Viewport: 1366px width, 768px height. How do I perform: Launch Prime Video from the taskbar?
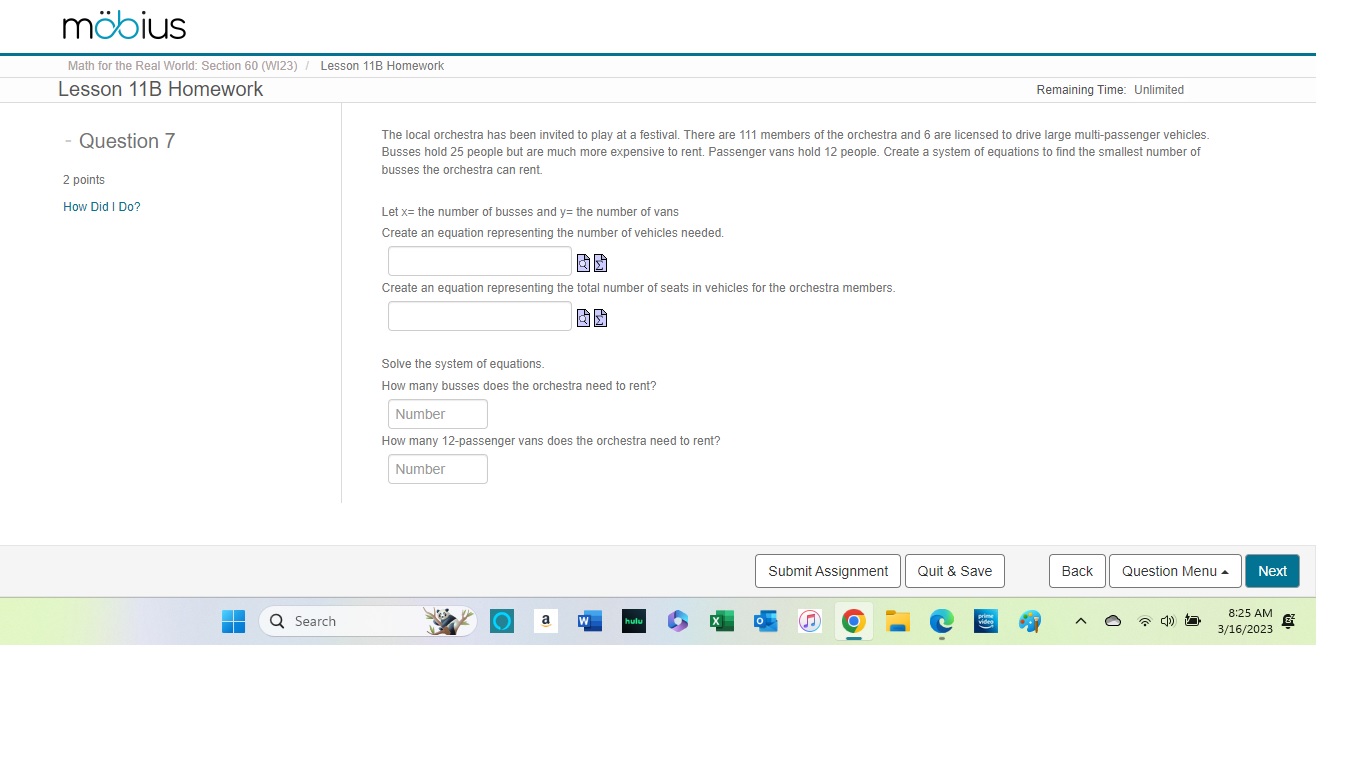click(x=986, y=622)
